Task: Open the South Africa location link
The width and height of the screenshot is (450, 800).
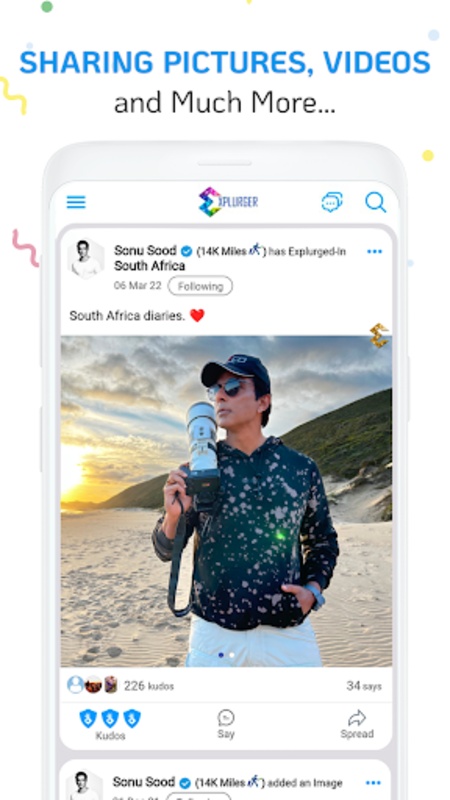Action: (x=149, y=266)
